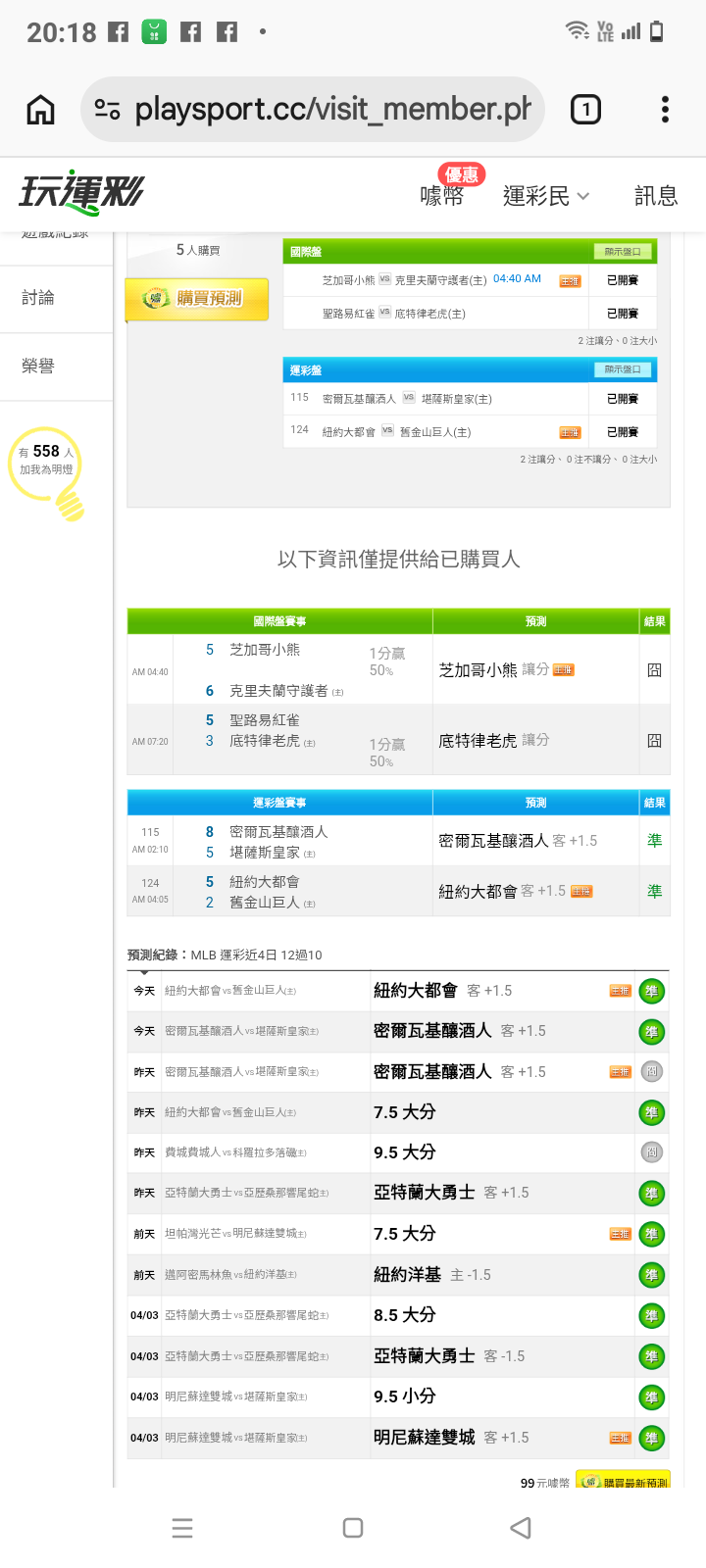This screenshot has width=706, height=1568.
Task: Click the 準 icon on 前天 7.5 大分 row
Action: (x=651, y=1235)
